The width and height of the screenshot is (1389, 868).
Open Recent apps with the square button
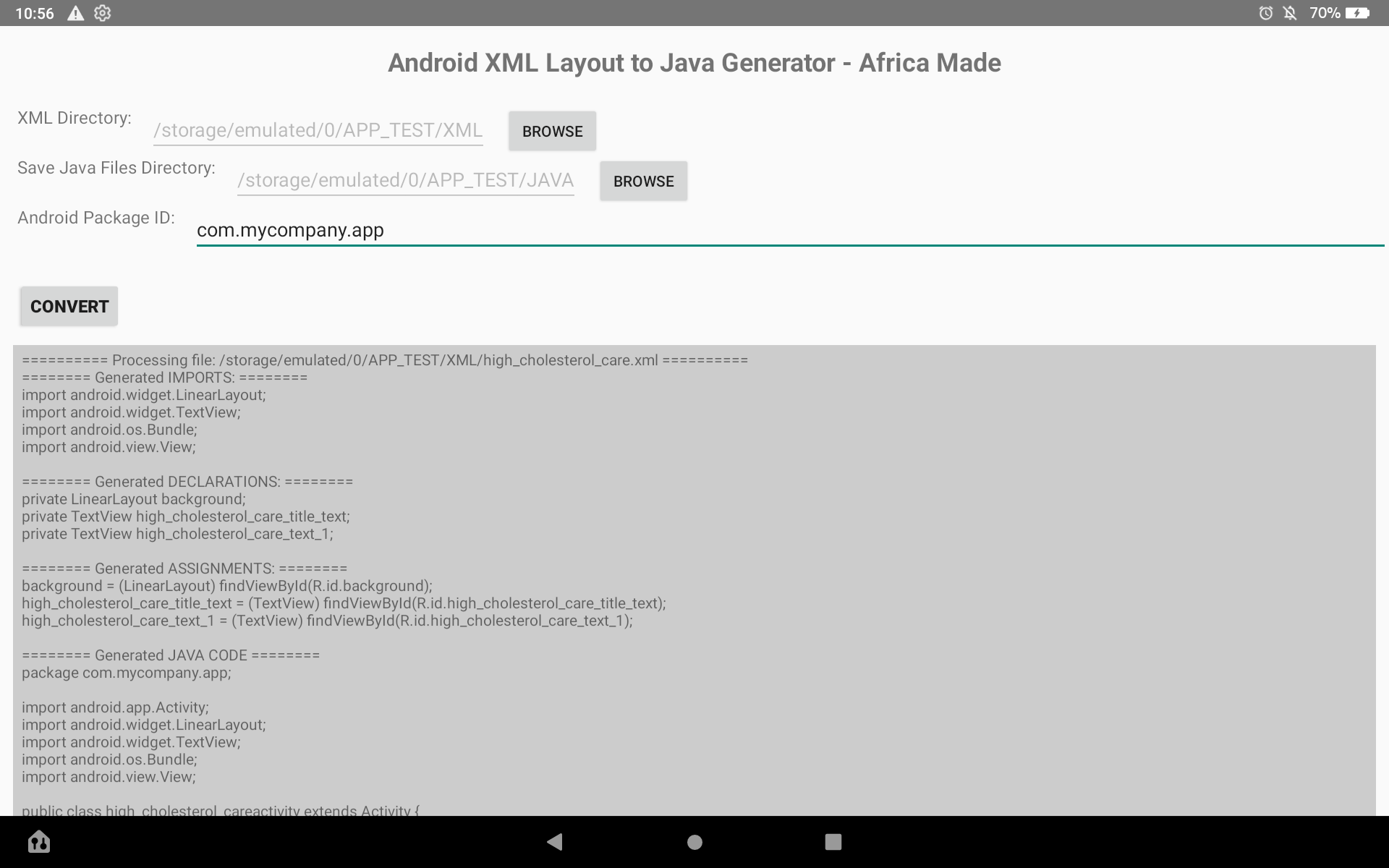tap(833, 842)
